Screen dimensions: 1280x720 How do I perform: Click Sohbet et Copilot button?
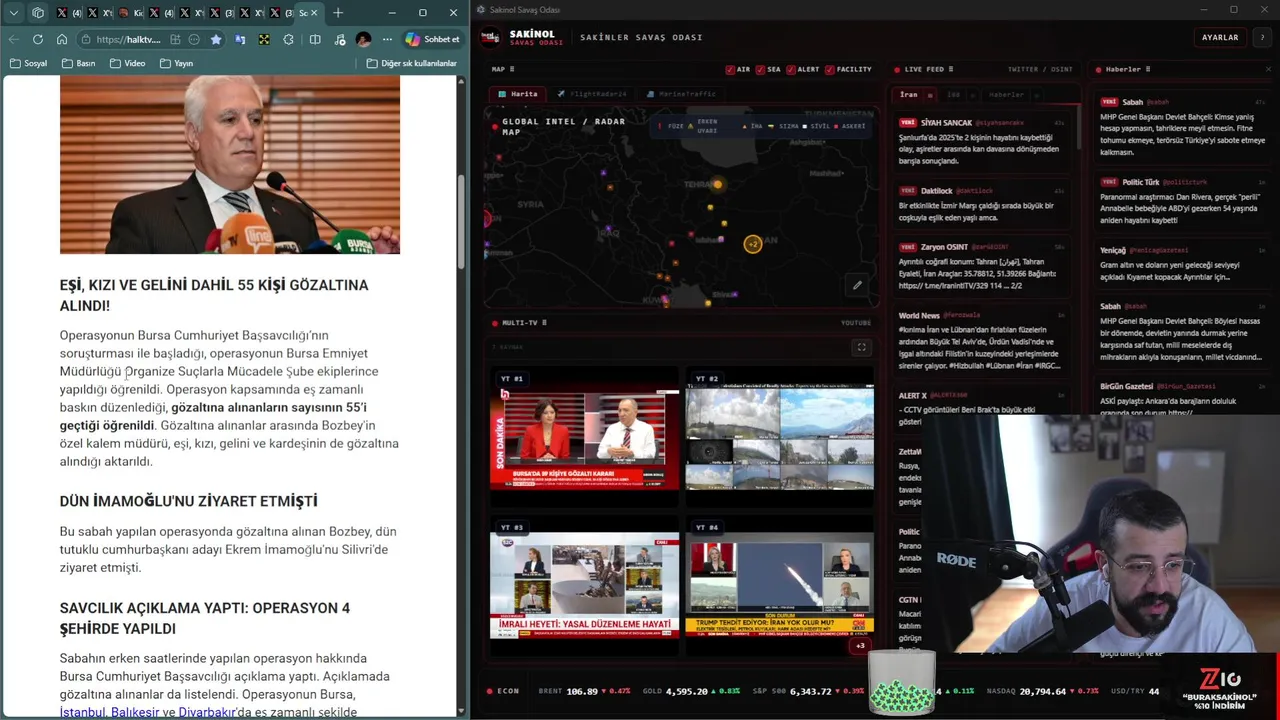tap(433, 39)
